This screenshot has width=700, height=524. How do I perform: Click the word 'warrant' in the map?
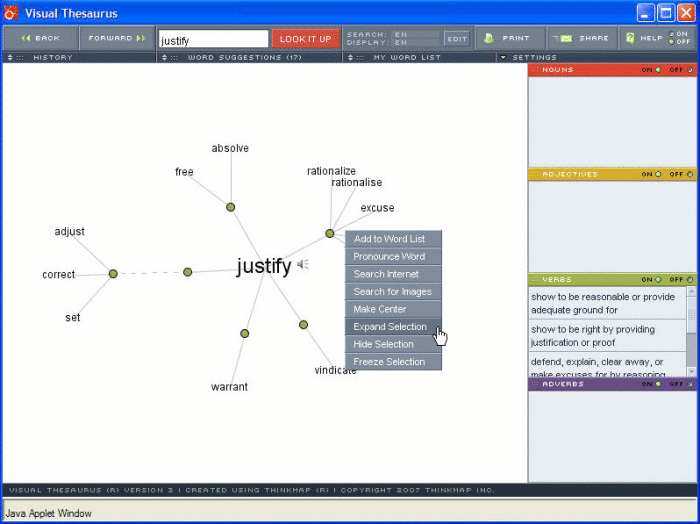[x=229, y=387]
